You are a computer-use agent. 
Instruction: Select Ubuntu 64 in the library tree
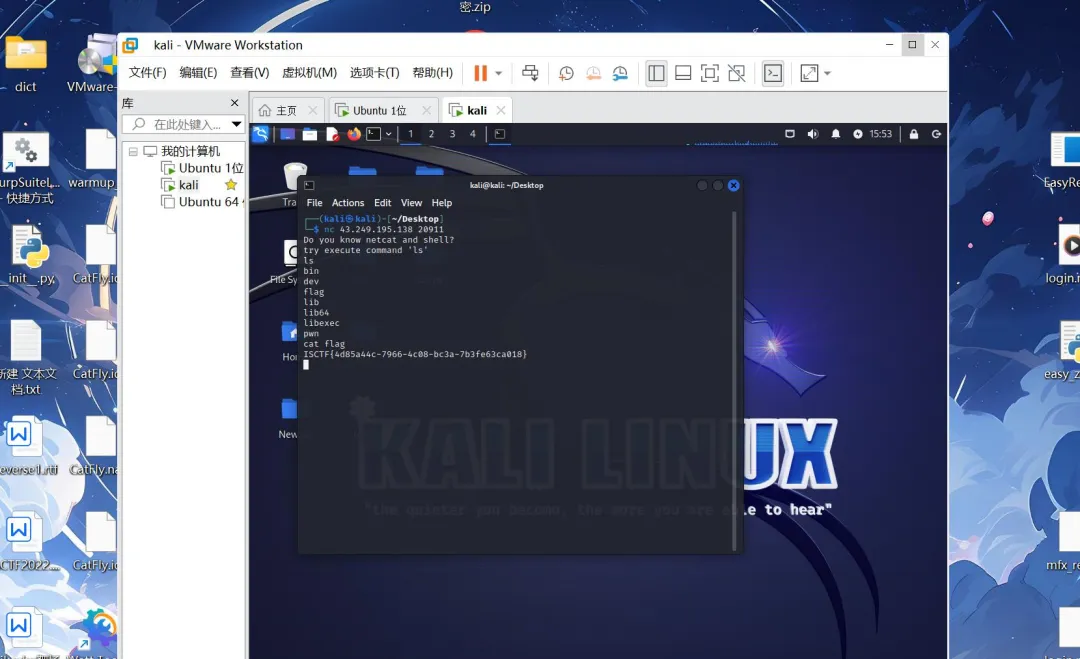202,202
